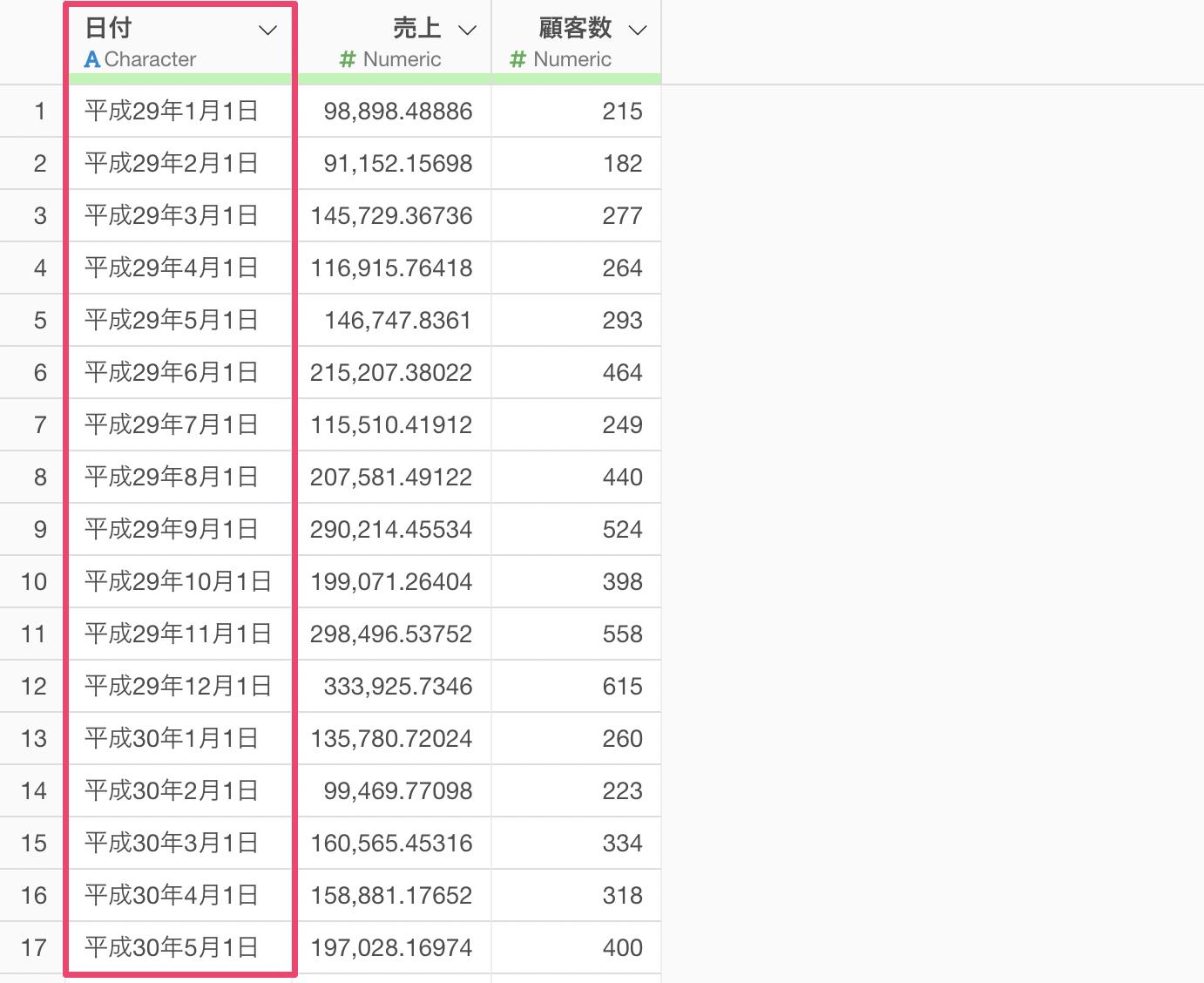Click the Numeric hash icon under 顧客数
Image resolution: width=1204 pixels, height=983 pixels.
click(x=518, y=59)
